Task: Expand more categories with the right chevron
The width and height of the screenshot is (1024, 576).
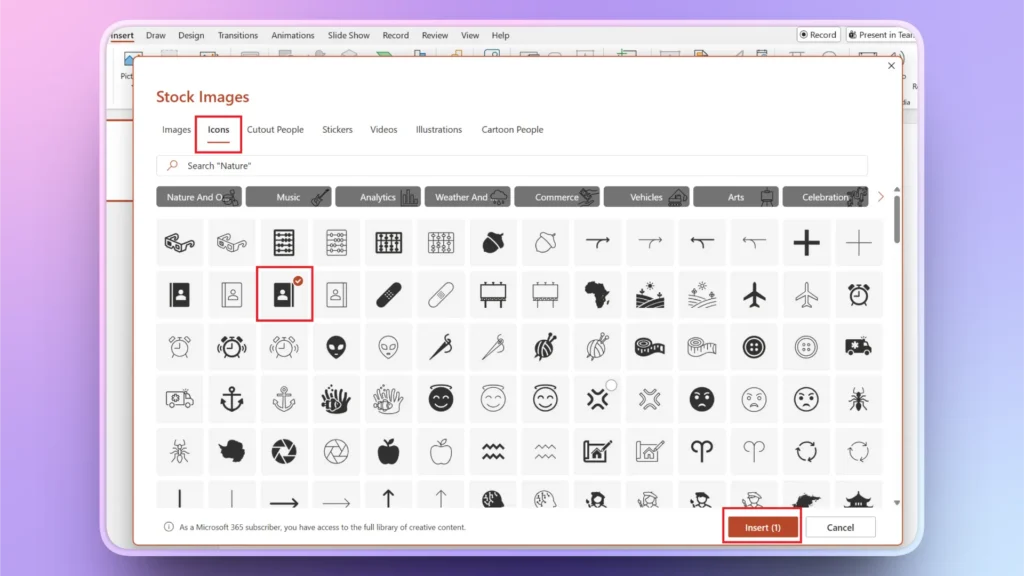Action: click(881, 196)
